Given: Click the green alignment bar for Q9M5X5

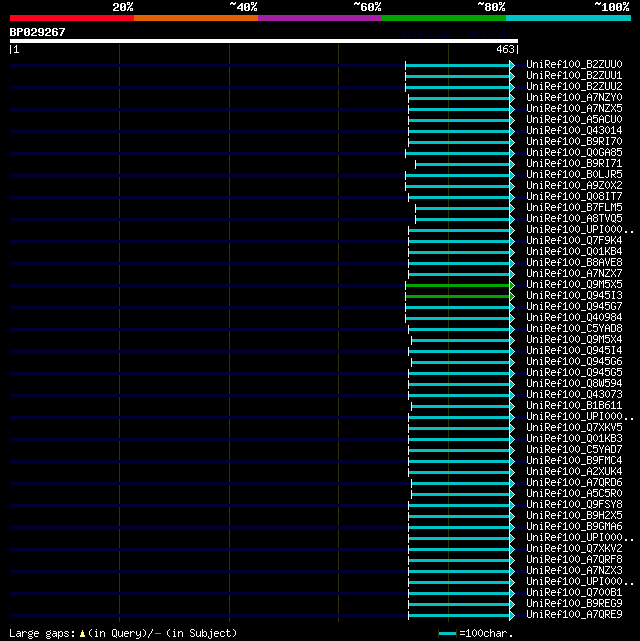Looking at the screenshot, I should [x=458, y=285].
